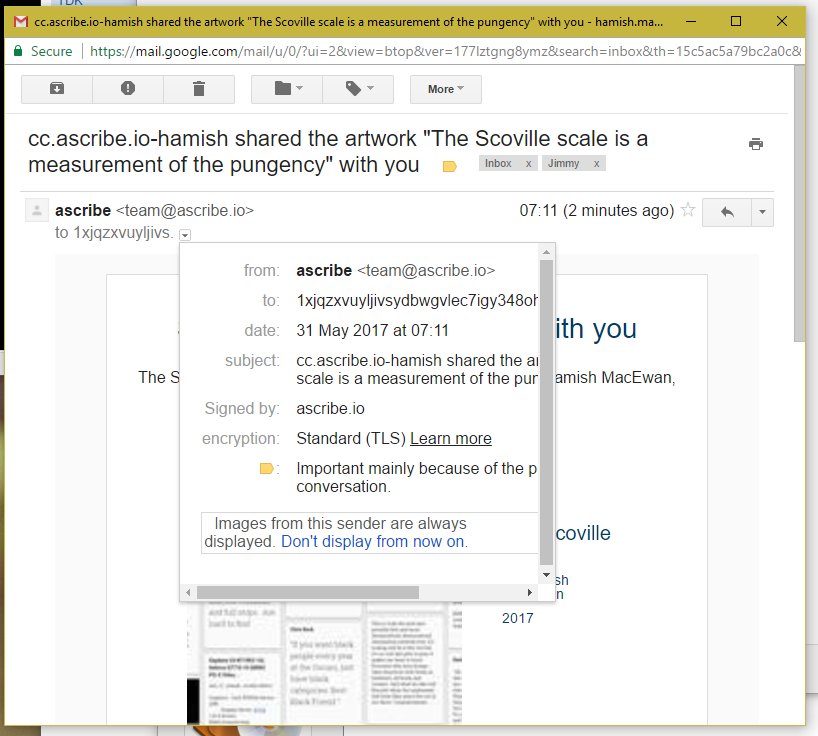Click sender name ascribe in header
The height and width of the screenshot is (736, 818).
tap(83, 210)
